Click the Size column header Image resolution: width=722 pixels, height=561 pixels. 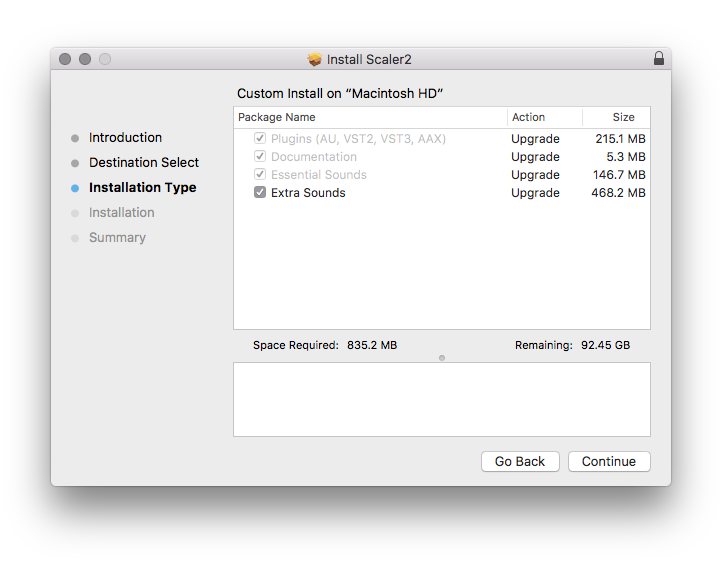(x=617, y=118)
